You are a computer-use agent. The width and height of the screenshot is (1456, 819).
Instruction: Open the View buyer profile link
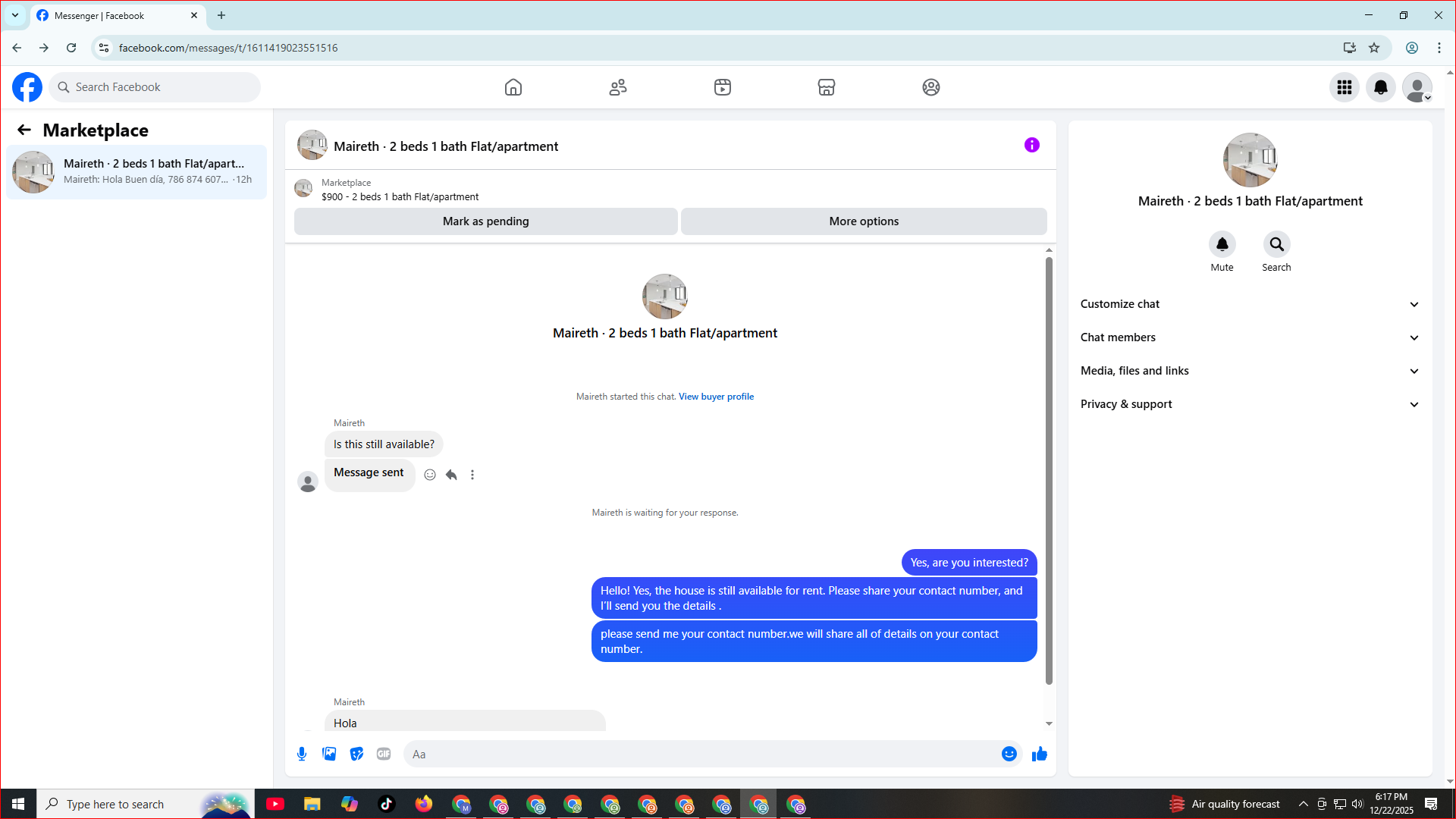pyautogui.click(x=716, y=397)
